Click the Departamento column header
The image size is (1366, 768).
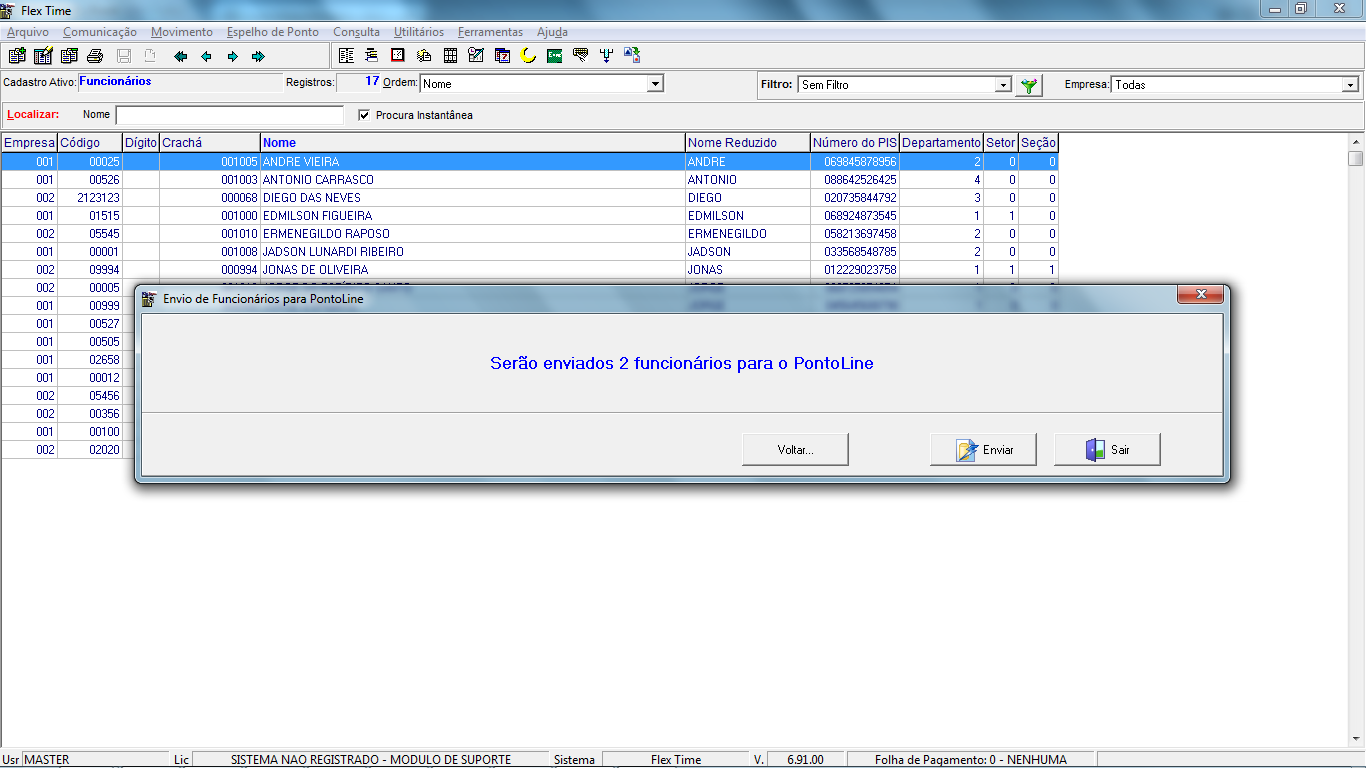click(x=941, y=143)
